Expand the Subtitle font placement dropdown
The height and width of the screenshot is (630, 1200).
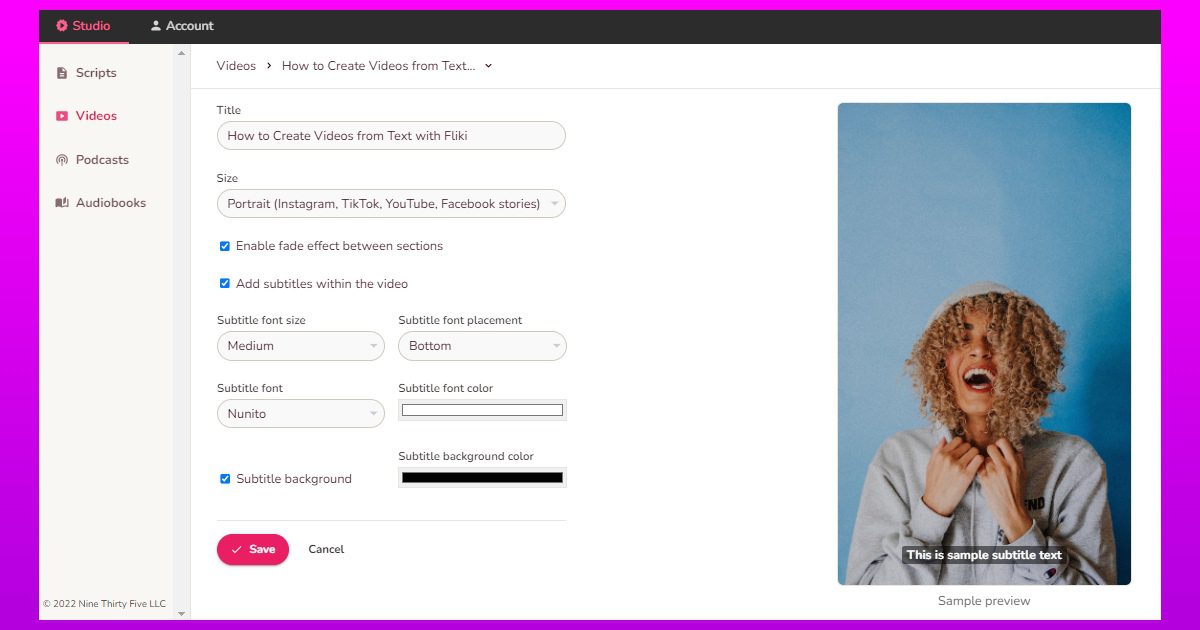482,346
